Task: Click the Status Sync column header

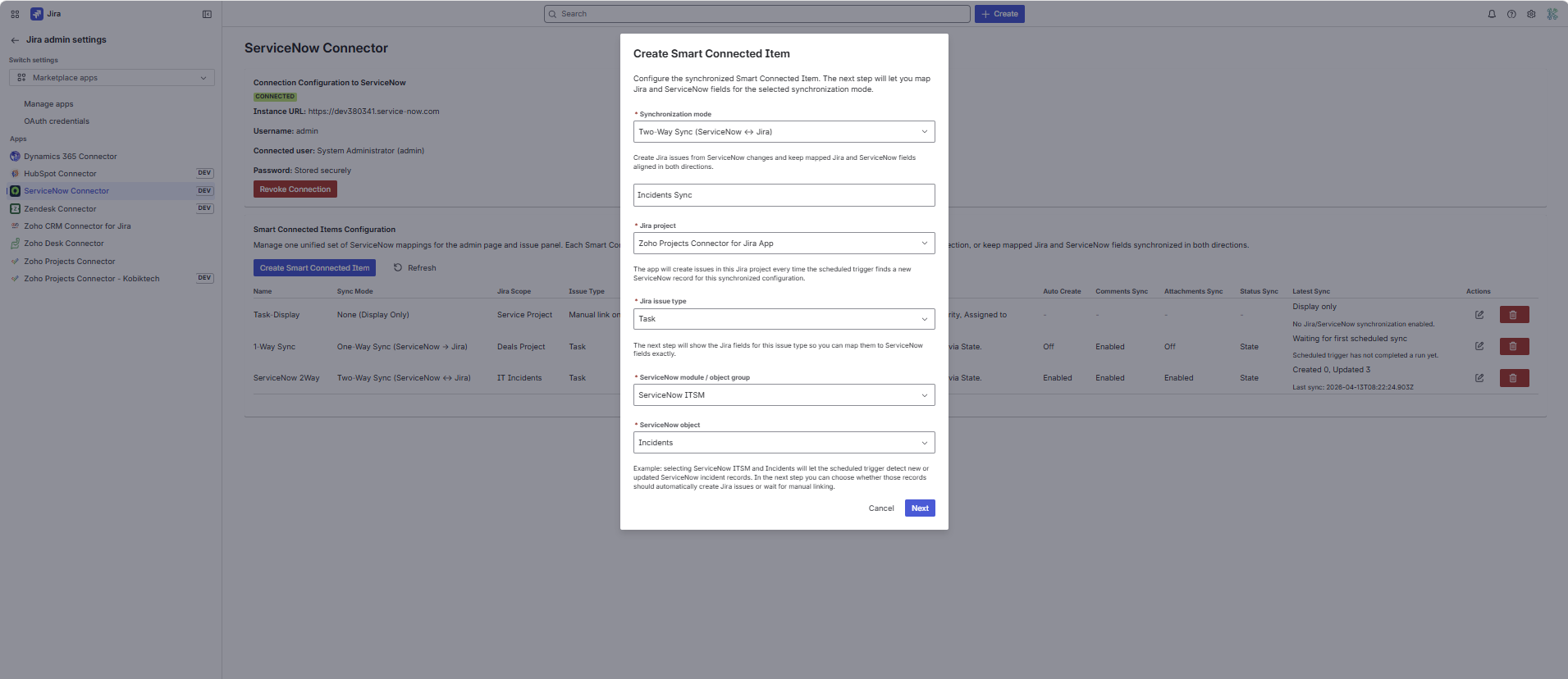Action: pos(1259,291)
